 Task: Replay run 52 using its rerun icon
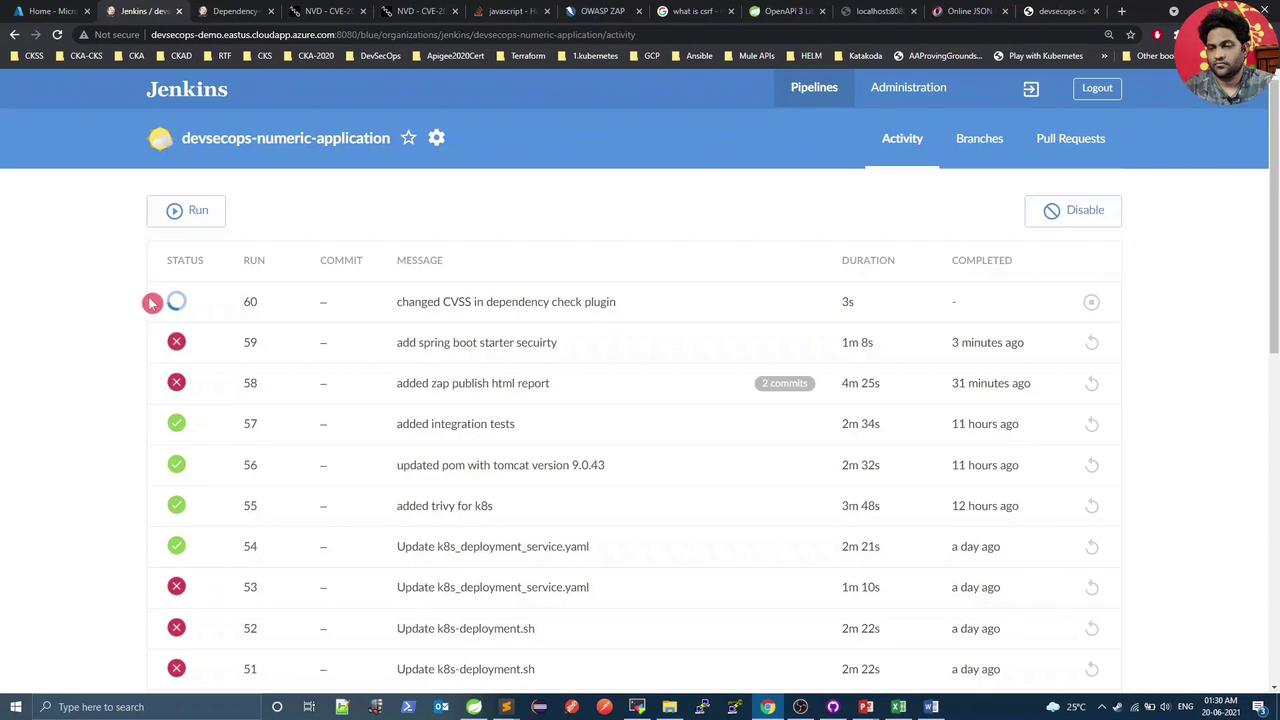[1092, 629]
